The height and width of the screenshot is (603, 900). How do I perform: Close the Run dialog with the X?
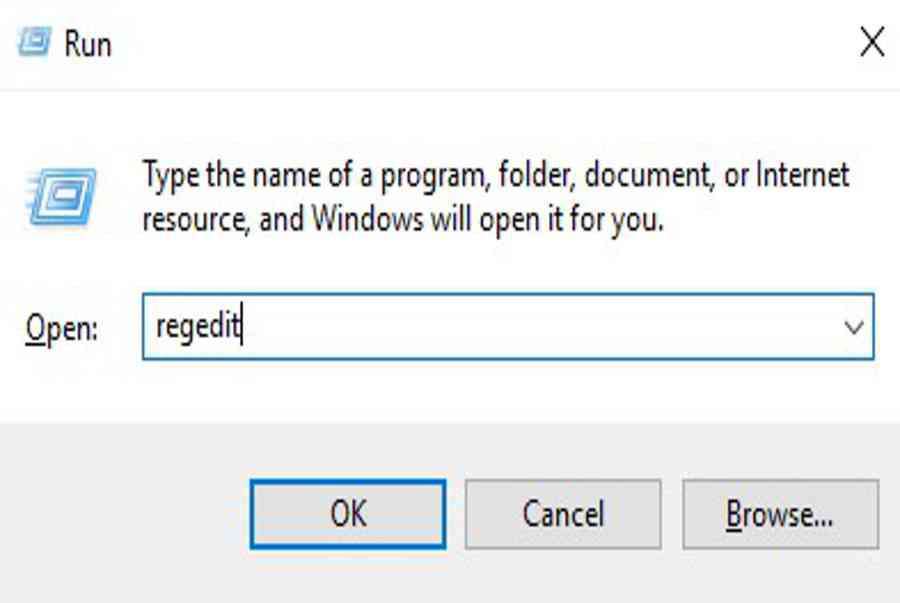pos(872,42)
